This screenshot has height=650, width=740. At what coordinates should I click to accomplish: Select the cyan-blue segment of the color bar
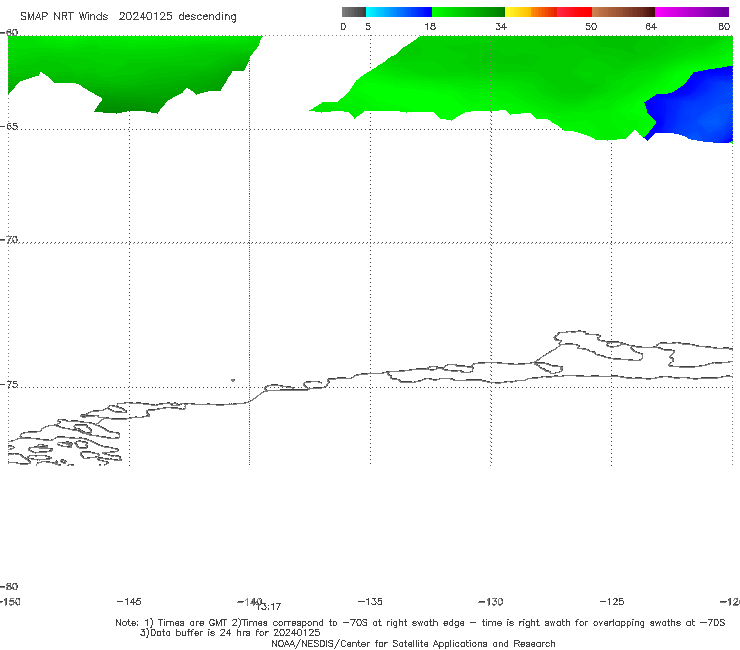399,12
